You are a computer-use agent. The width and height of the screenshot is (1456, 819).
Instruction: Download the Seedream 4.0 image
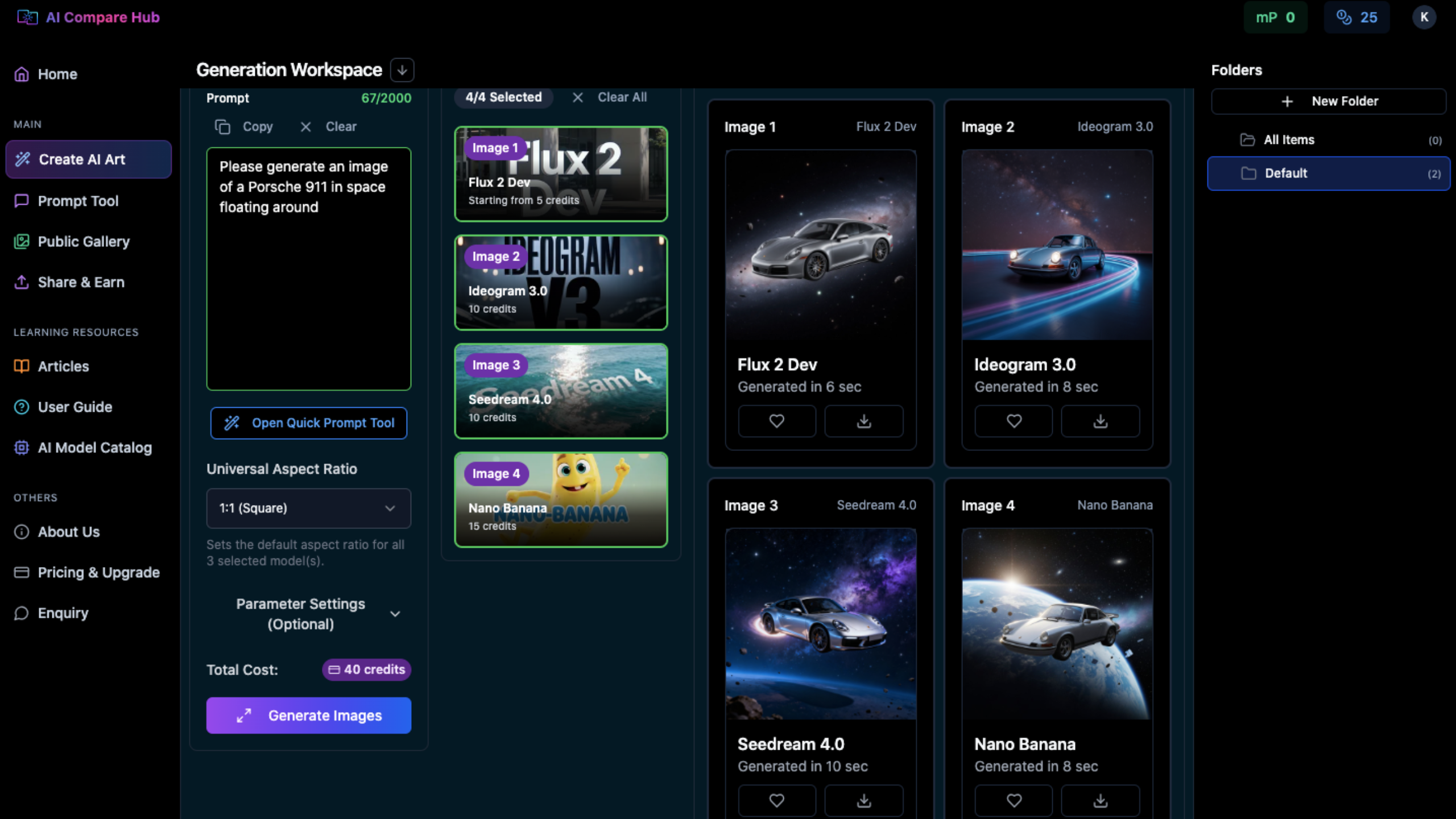(864, 801)
